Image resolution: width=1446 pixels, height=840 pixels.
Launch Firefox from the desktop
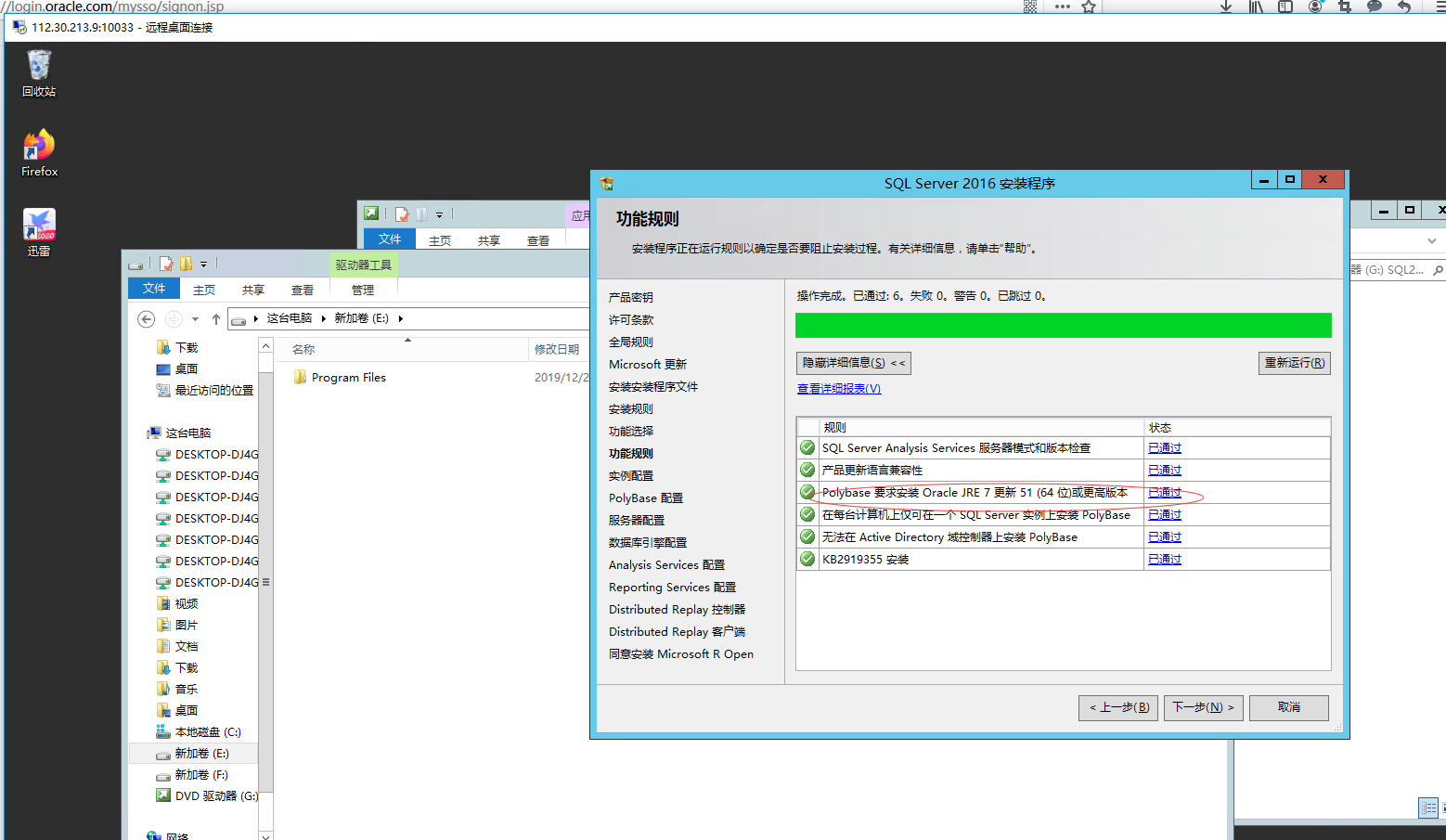(39, 152)
